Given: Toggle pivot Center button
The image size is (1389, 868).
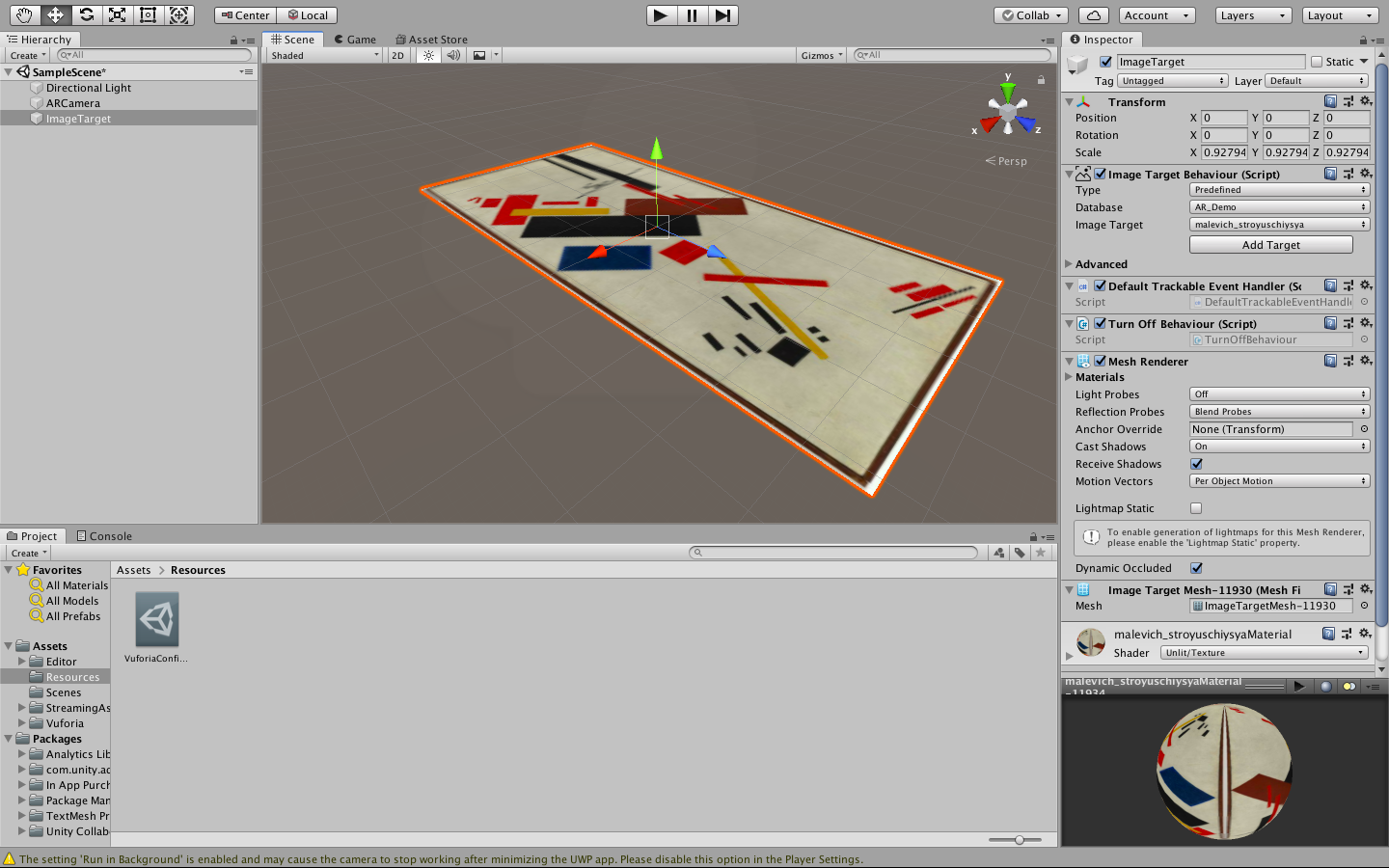Looking at the screenshot, I should tap(246, 15).
